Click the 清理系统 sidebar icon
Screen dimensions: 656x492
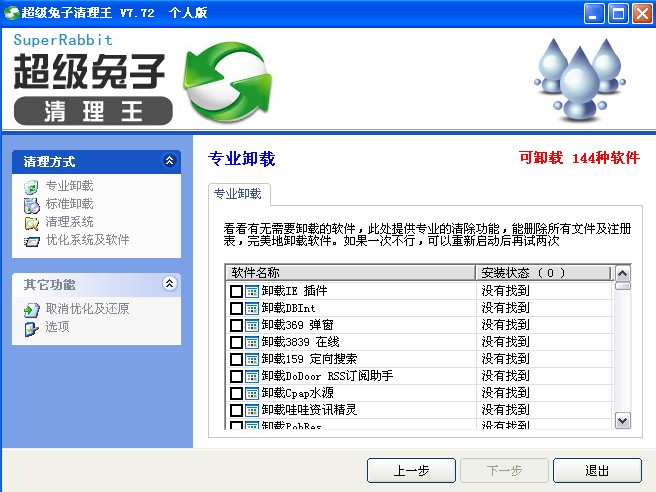tap(31, 222)
